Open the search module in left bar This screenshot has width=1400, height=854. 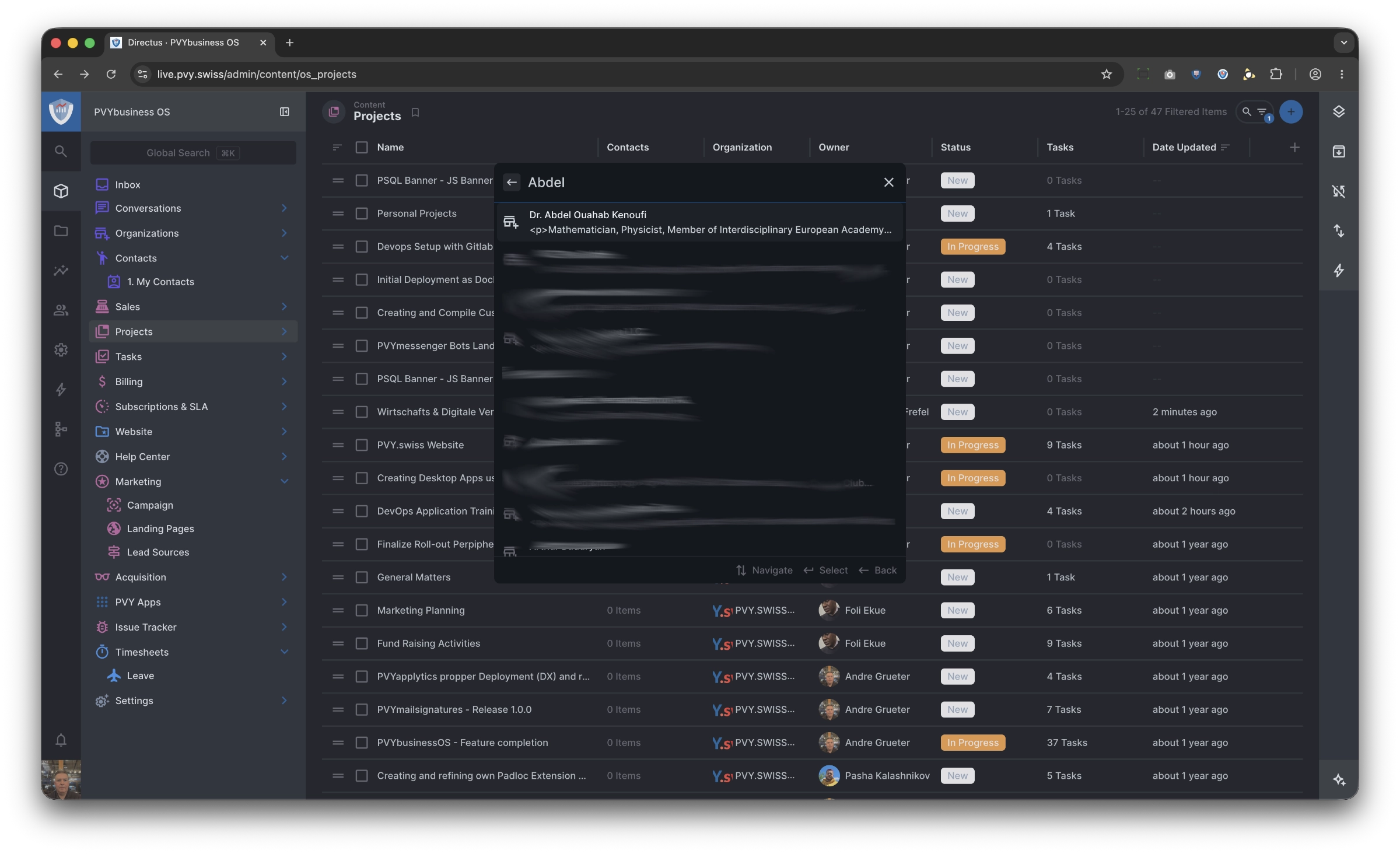click(61, 152)
